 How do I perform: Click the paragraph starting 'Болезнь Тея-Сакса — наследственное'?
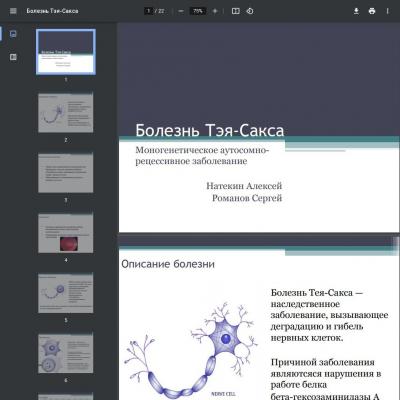coord(329,315)
